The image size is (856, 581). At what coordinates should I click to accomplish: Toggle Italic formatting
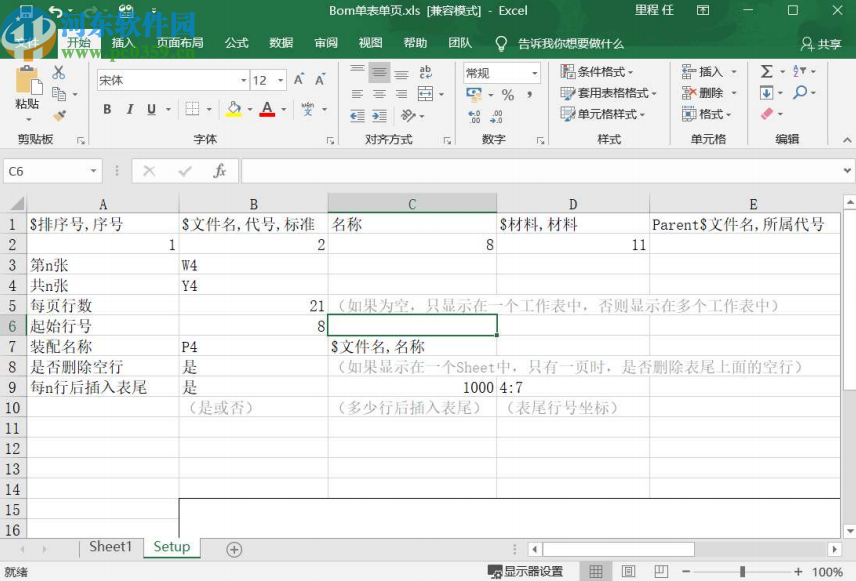[x=130, y=109]
